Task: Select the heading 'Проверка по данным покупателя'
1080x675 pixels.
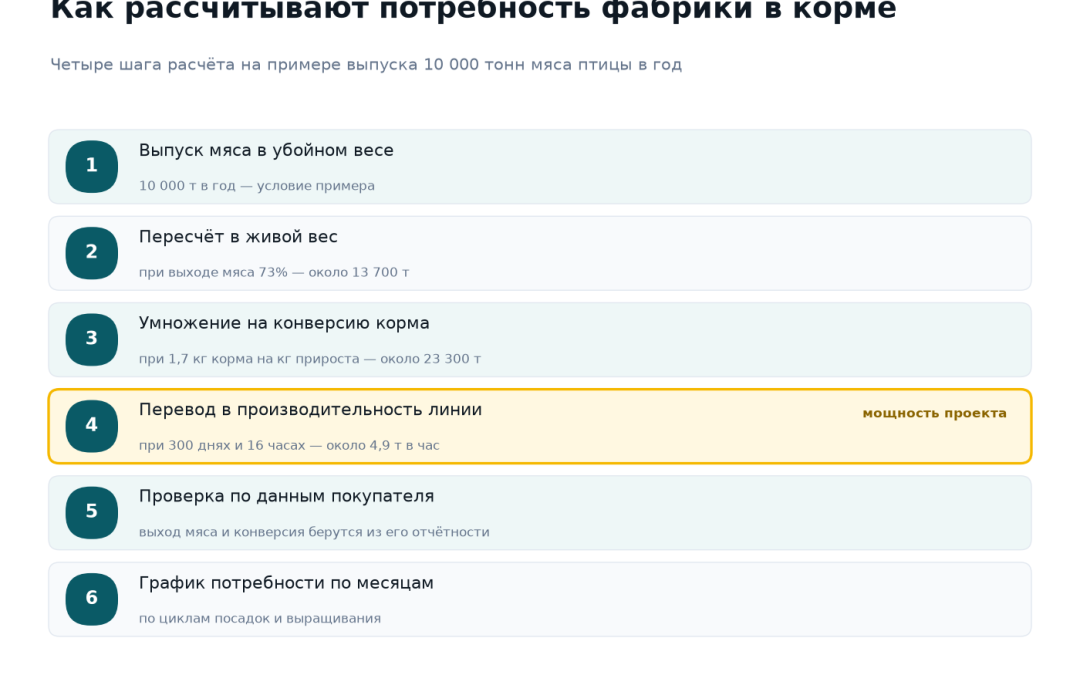Action: point(287,496)
